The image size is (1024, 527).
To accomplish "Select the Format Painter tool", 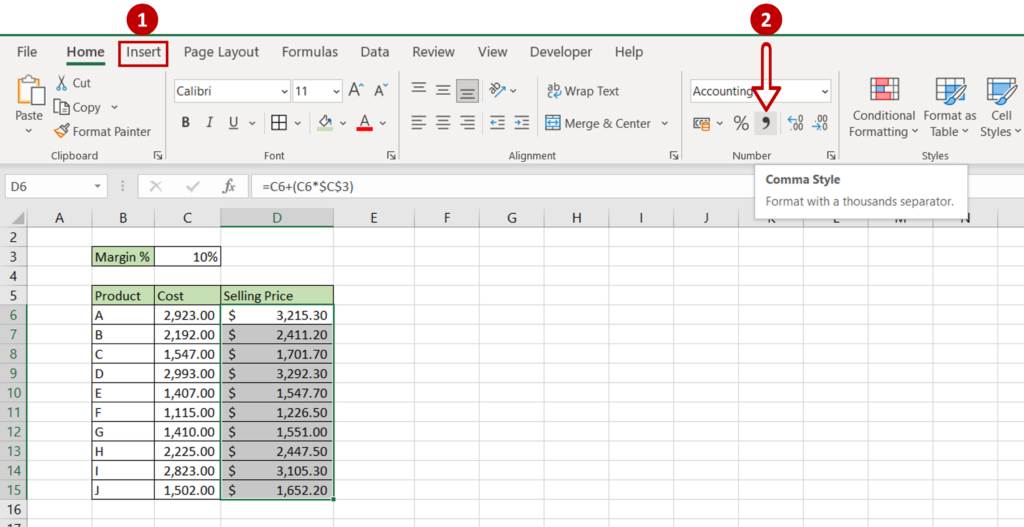I will pos(102,131).
